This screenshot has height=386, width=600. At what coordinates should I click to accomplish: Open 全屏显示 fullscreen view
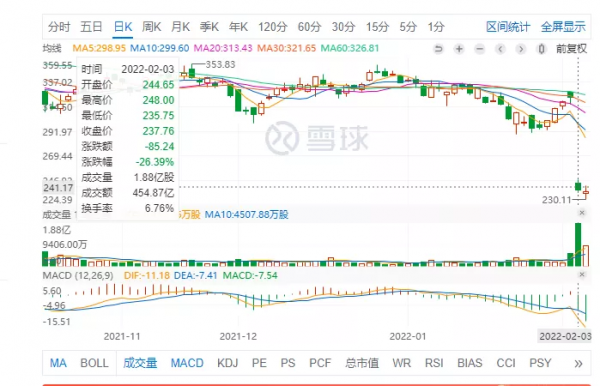click(563, 27)
